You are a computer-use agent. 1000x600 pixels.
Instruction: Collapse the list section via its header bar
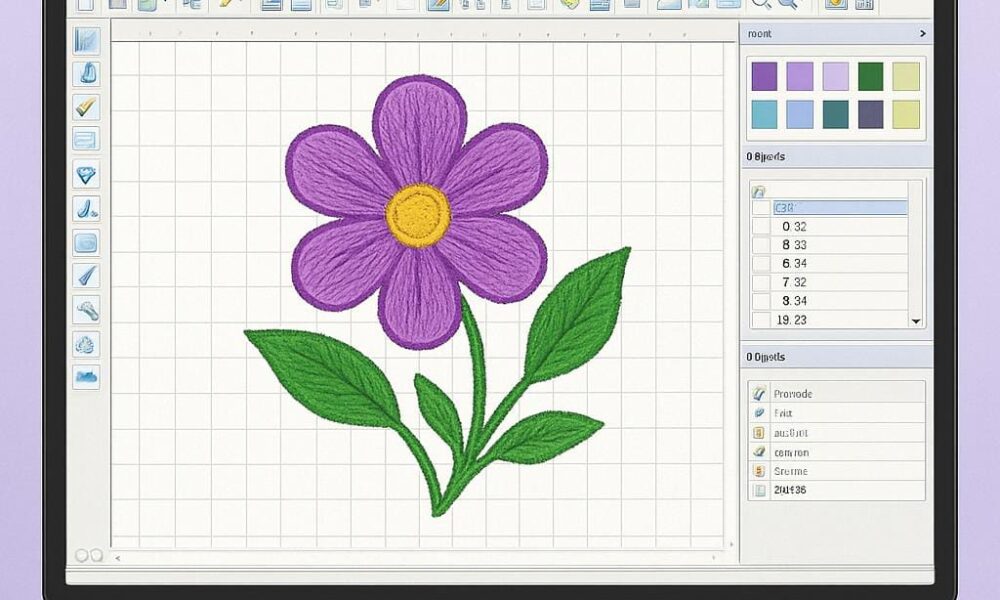[835, 157]
